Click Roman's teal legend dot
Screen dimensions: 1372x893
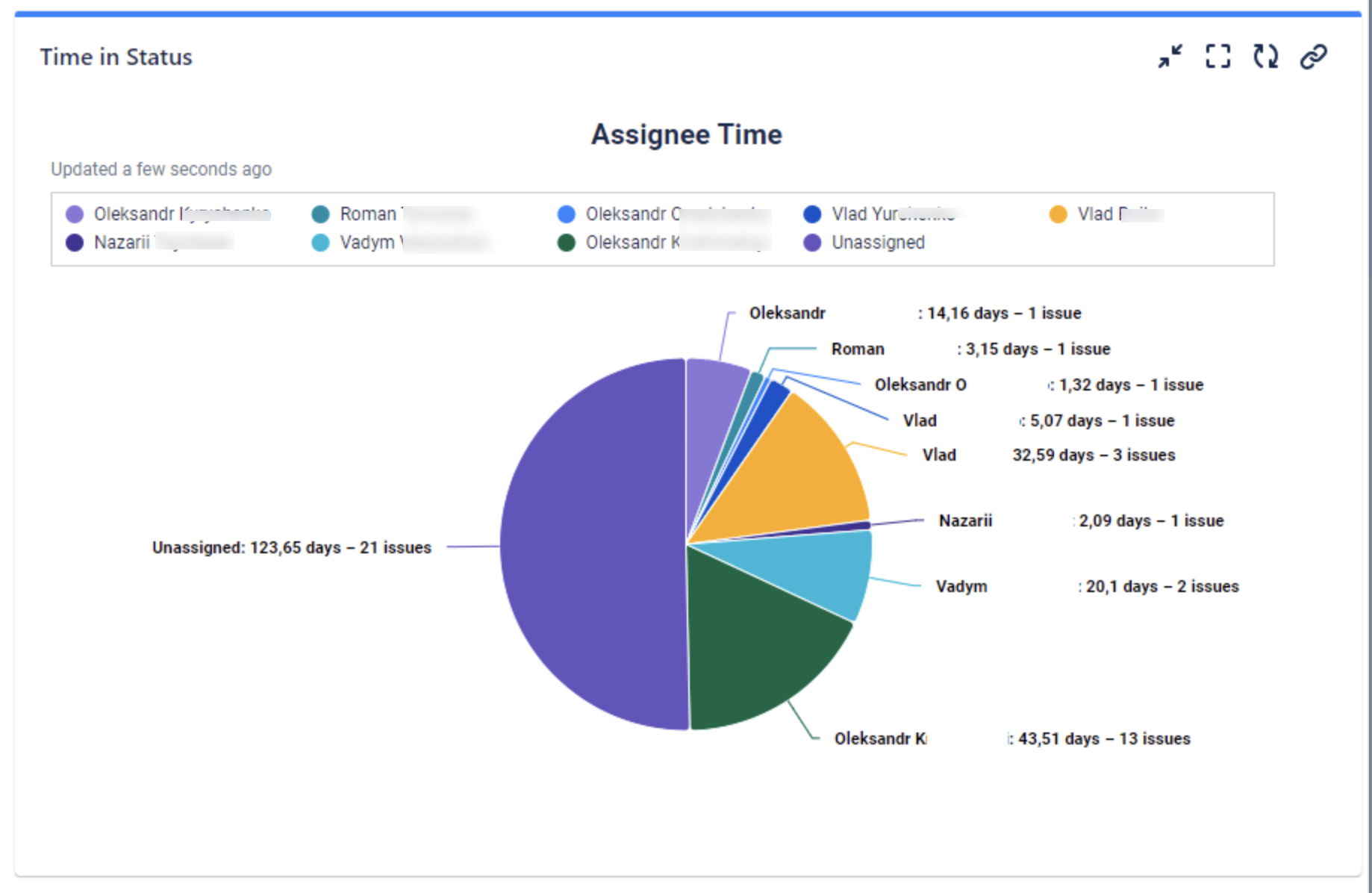tap(319, 214)
